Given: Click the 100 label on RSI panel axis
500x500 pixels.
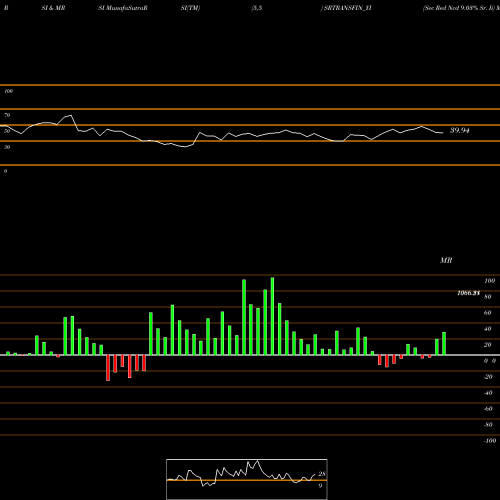Looking at the screenshot, I should pos(8,91).
